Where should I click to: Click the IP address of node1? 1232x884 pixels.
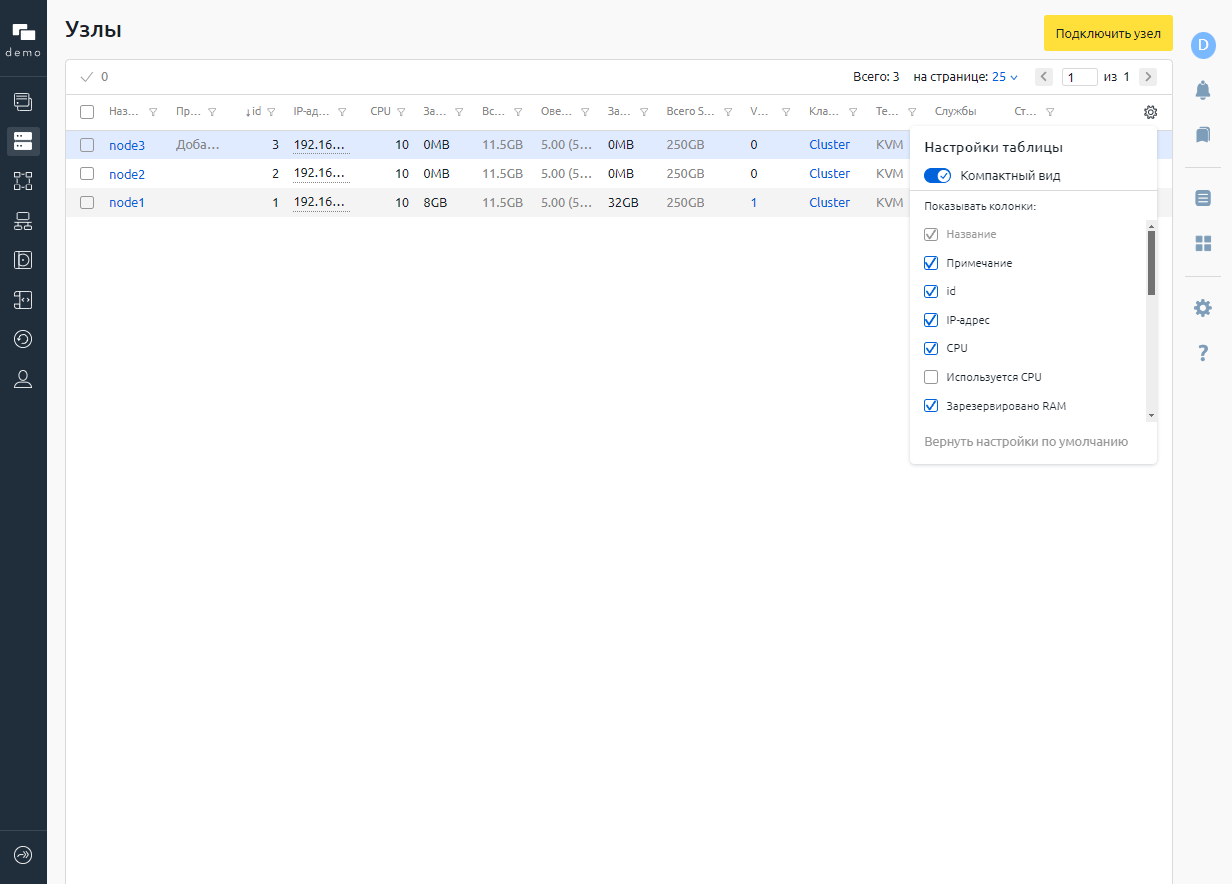tap(321, 202)
